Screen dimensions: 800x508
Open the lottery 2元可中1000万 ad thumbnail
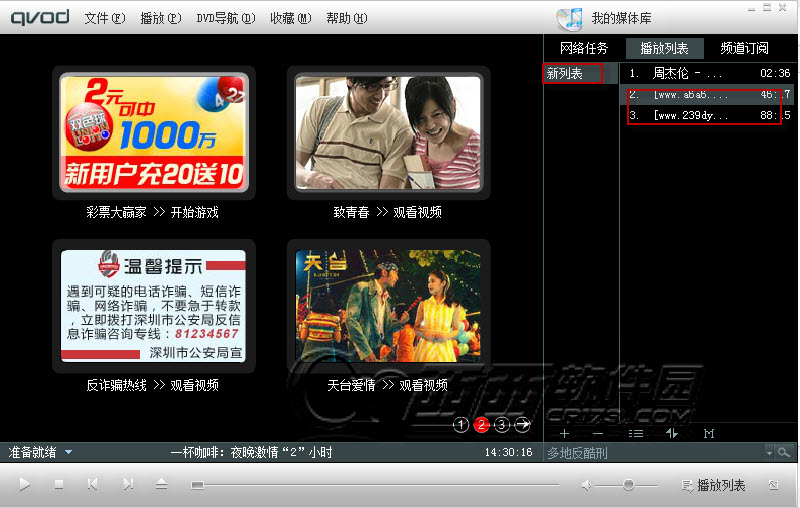(154, 133)
